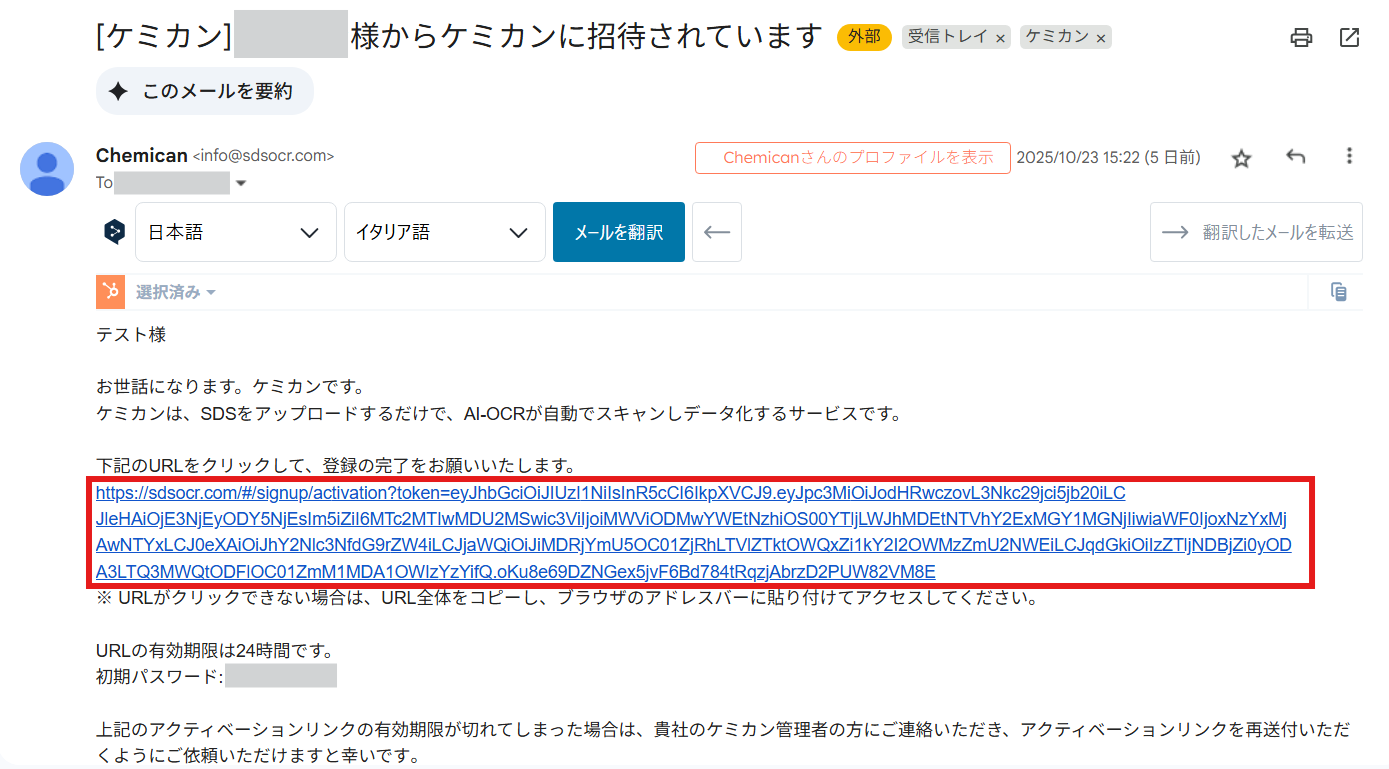Click sender name Chemican
Image resolution: width=1389 pixels, height=769 pixels.
tap(142, 155)
